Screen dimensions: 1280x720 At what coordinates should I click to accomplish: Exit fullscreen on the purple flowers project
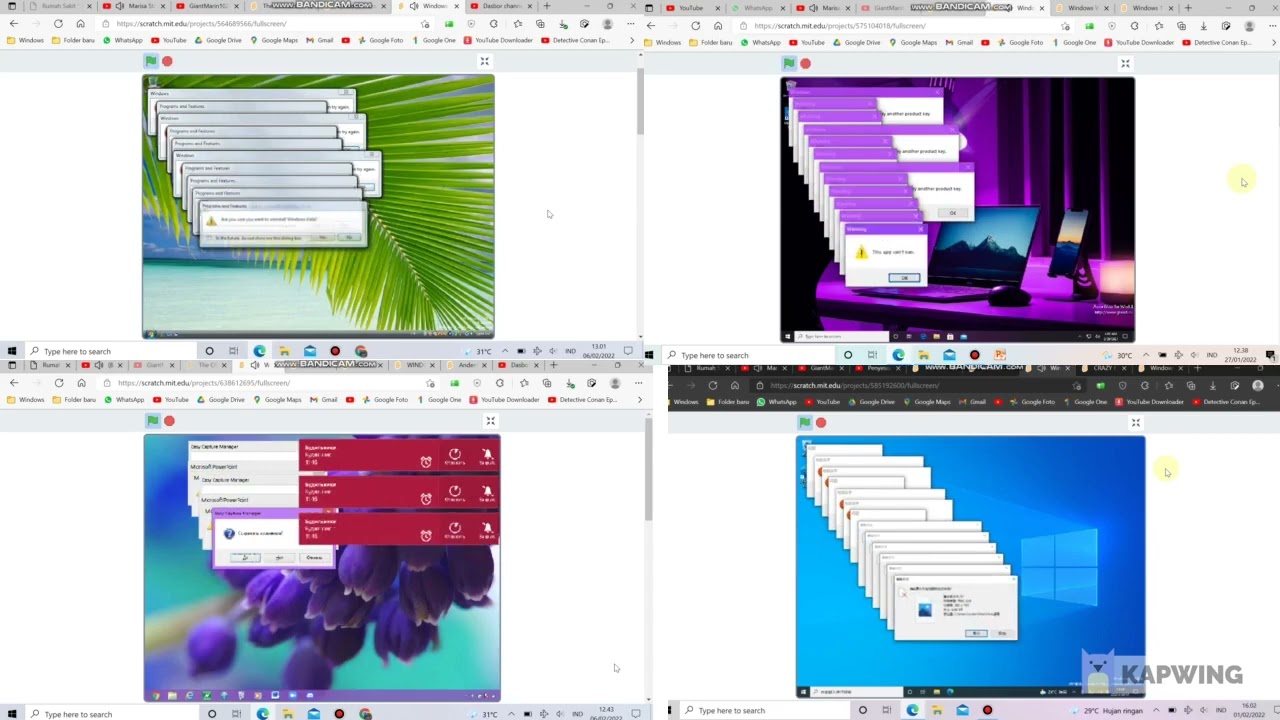tap(491, 421)
